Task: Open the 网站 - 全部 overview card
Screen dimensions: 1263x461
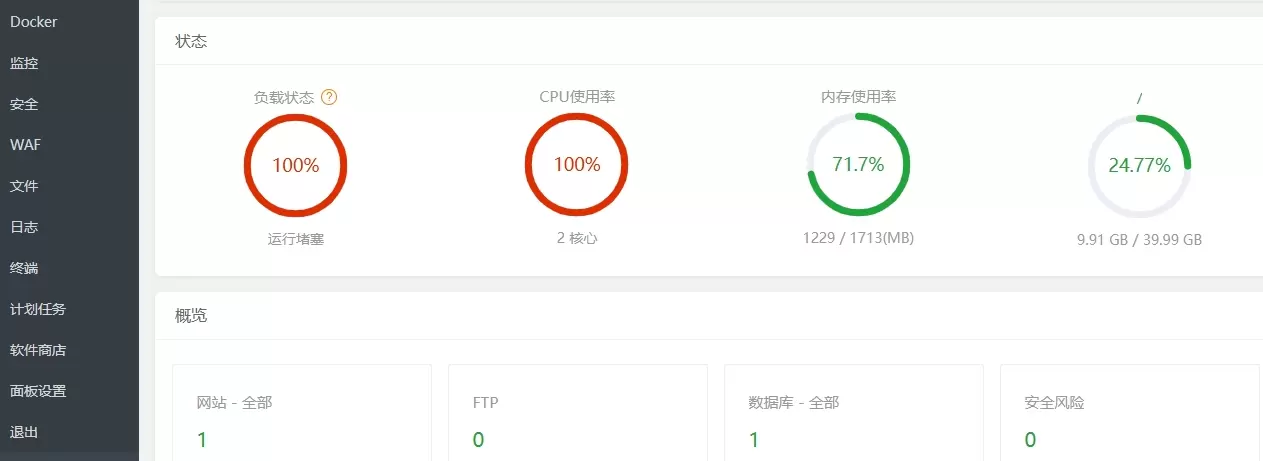Action: [x=302, y=412]
